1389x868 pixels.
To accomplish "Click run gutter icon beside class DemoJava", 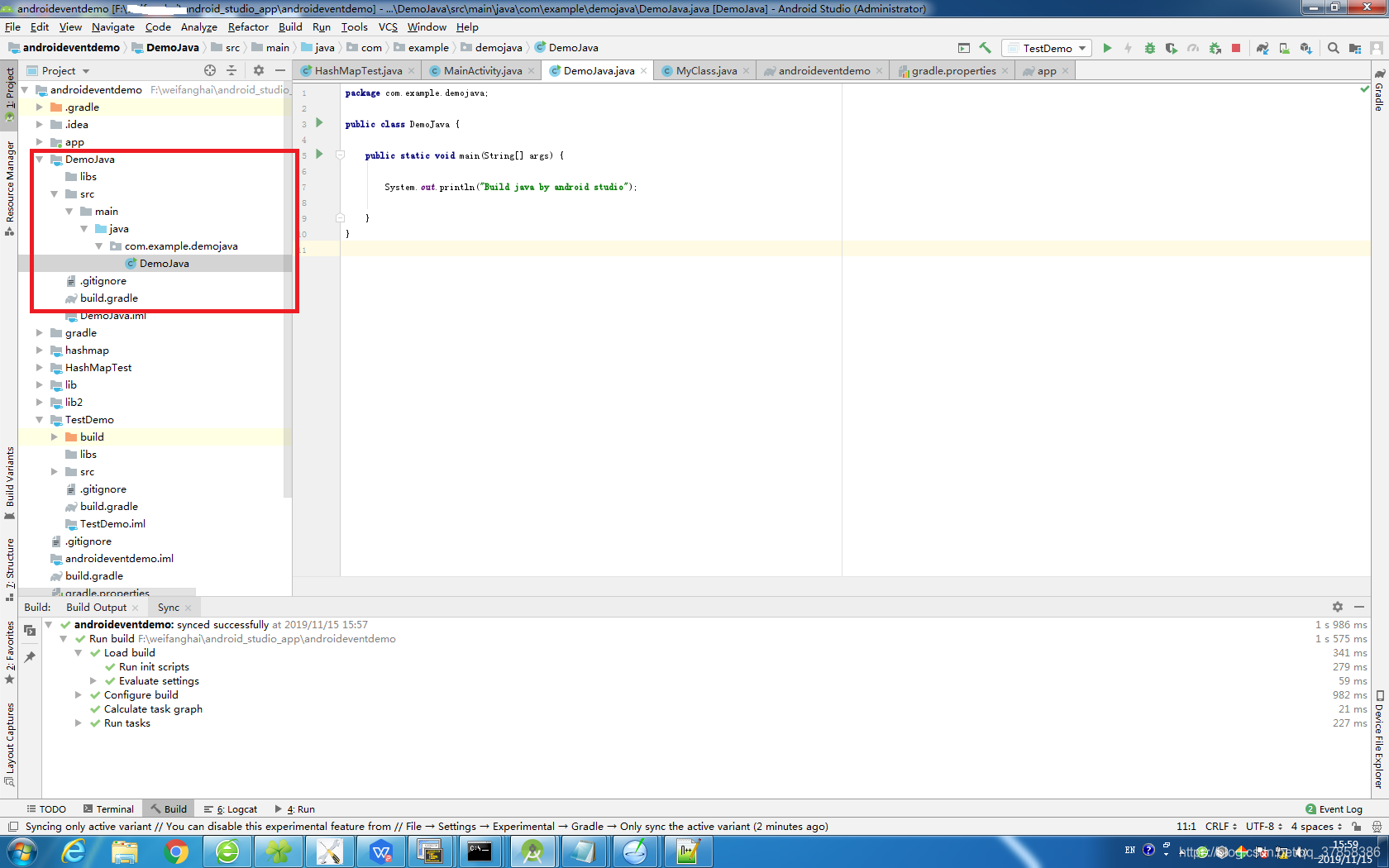I will coord(319,123).
